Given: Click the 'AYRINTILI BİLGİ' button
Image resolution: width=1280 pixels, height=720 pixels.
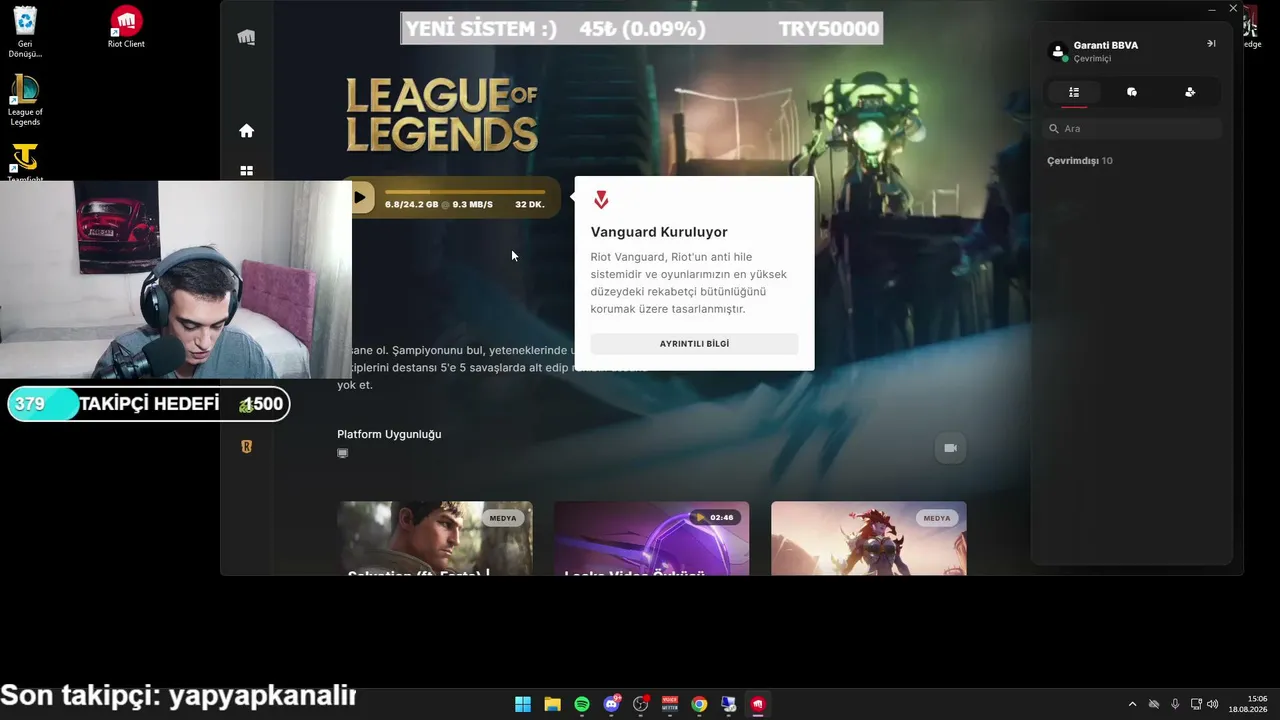Looking at the screenshot, I should tap(694, 344).
